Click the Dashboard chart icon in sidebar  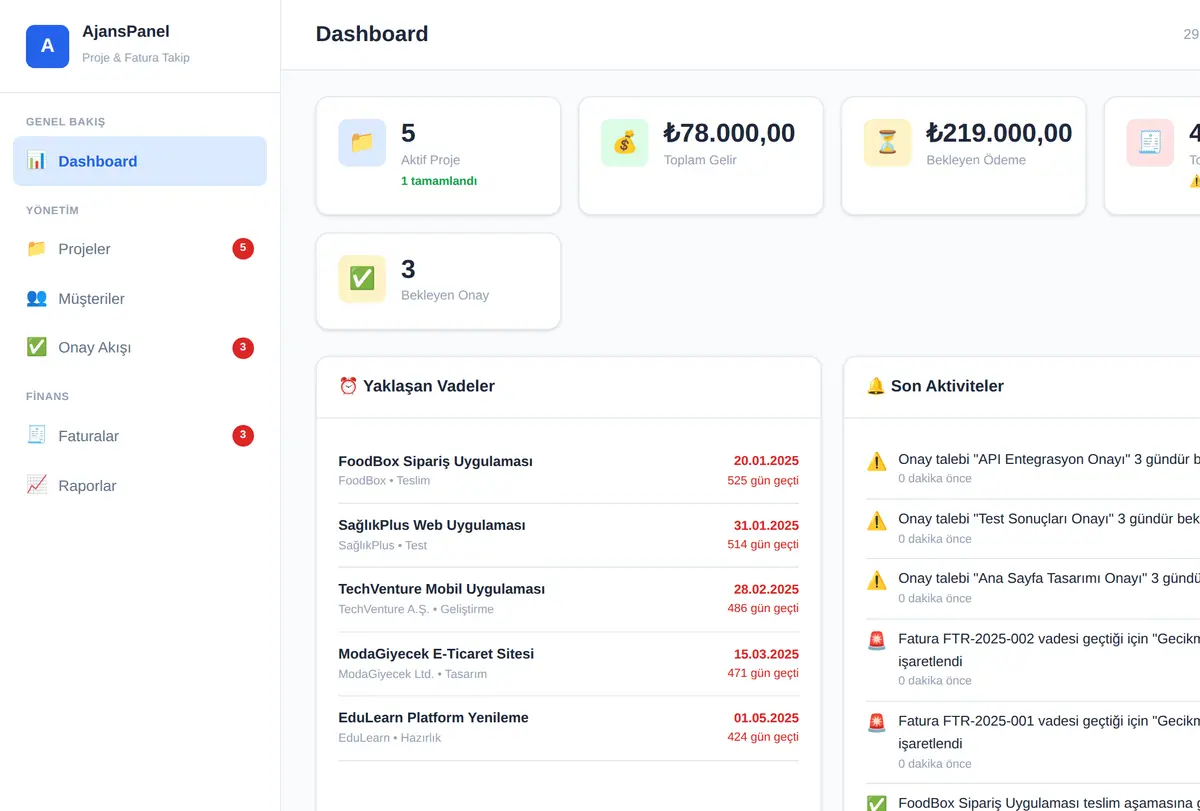(37, 160)
